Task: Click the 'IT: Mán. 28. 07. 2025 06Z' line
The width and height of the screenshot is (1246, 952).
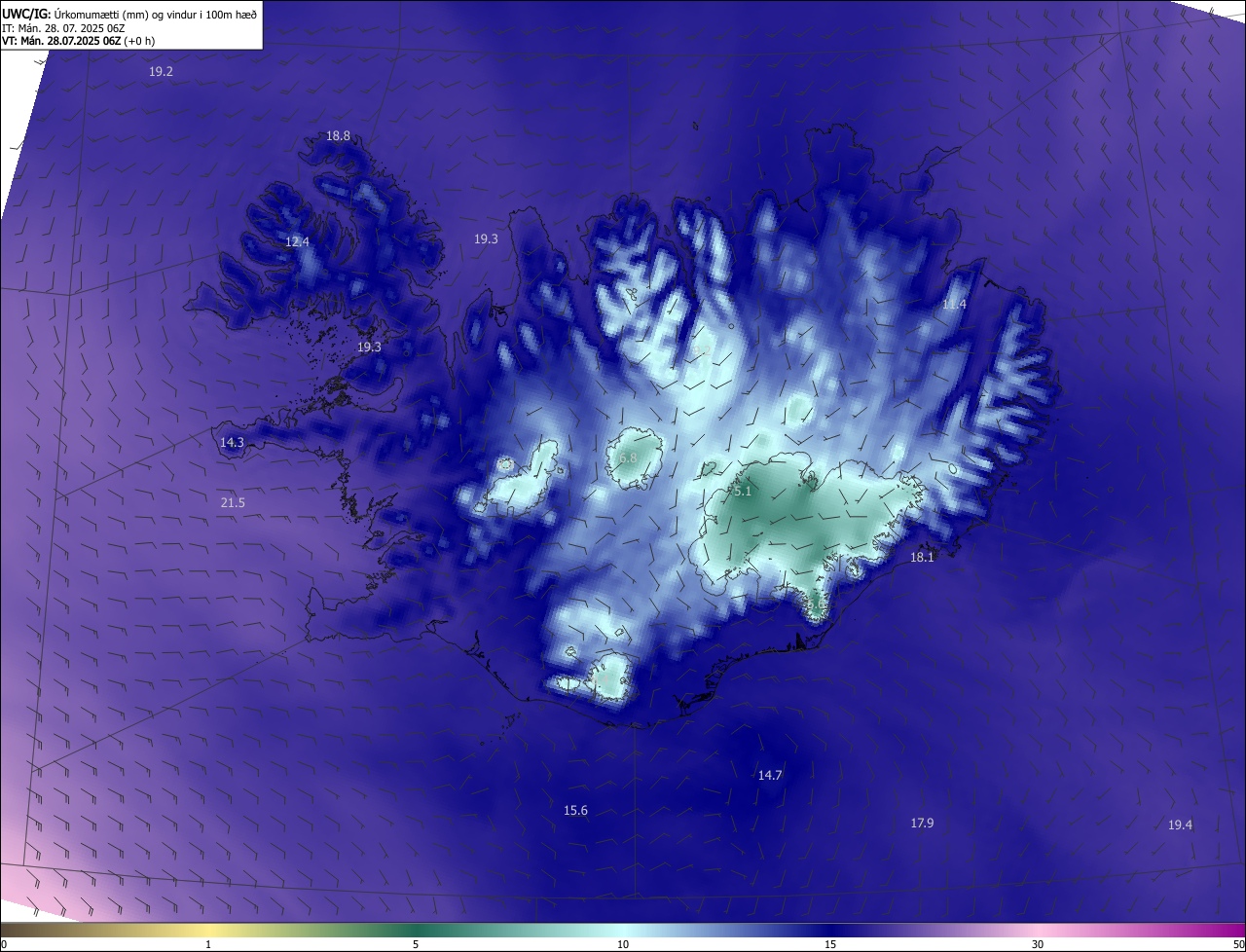Action: click(x=63, y=27)
